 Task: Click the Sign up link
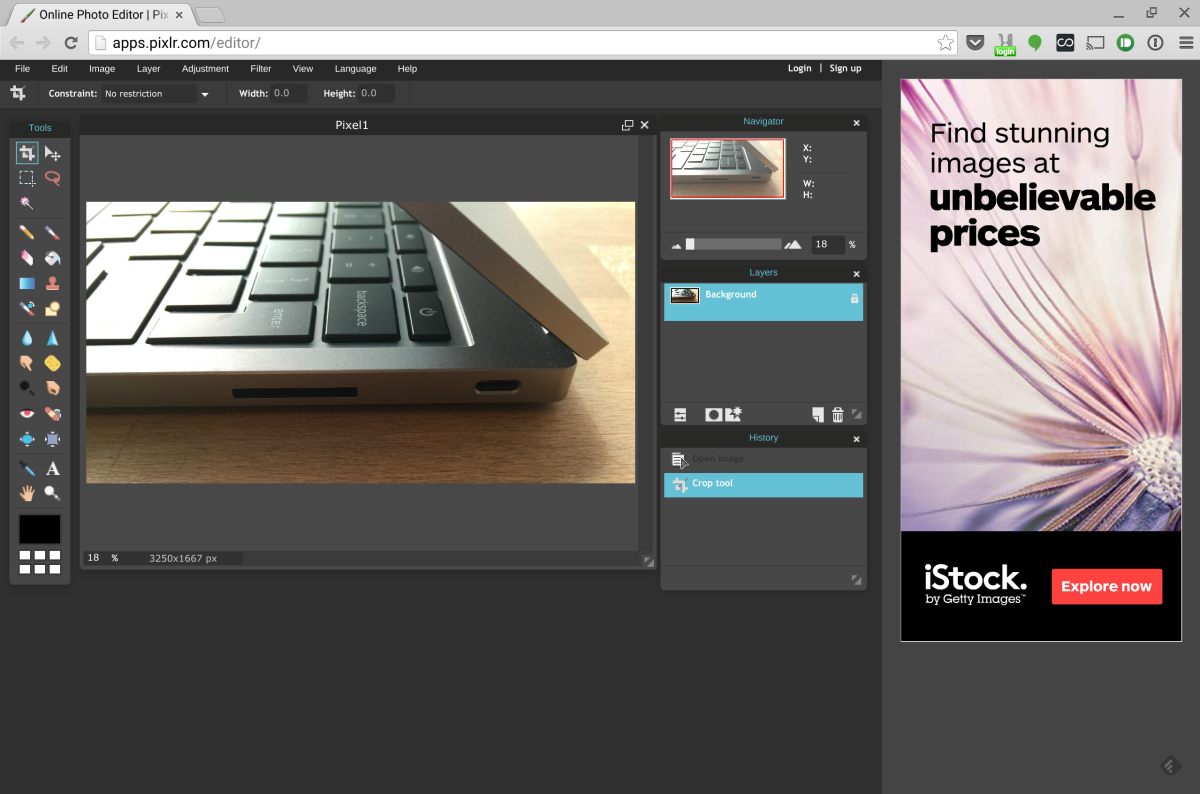point(845,69)
